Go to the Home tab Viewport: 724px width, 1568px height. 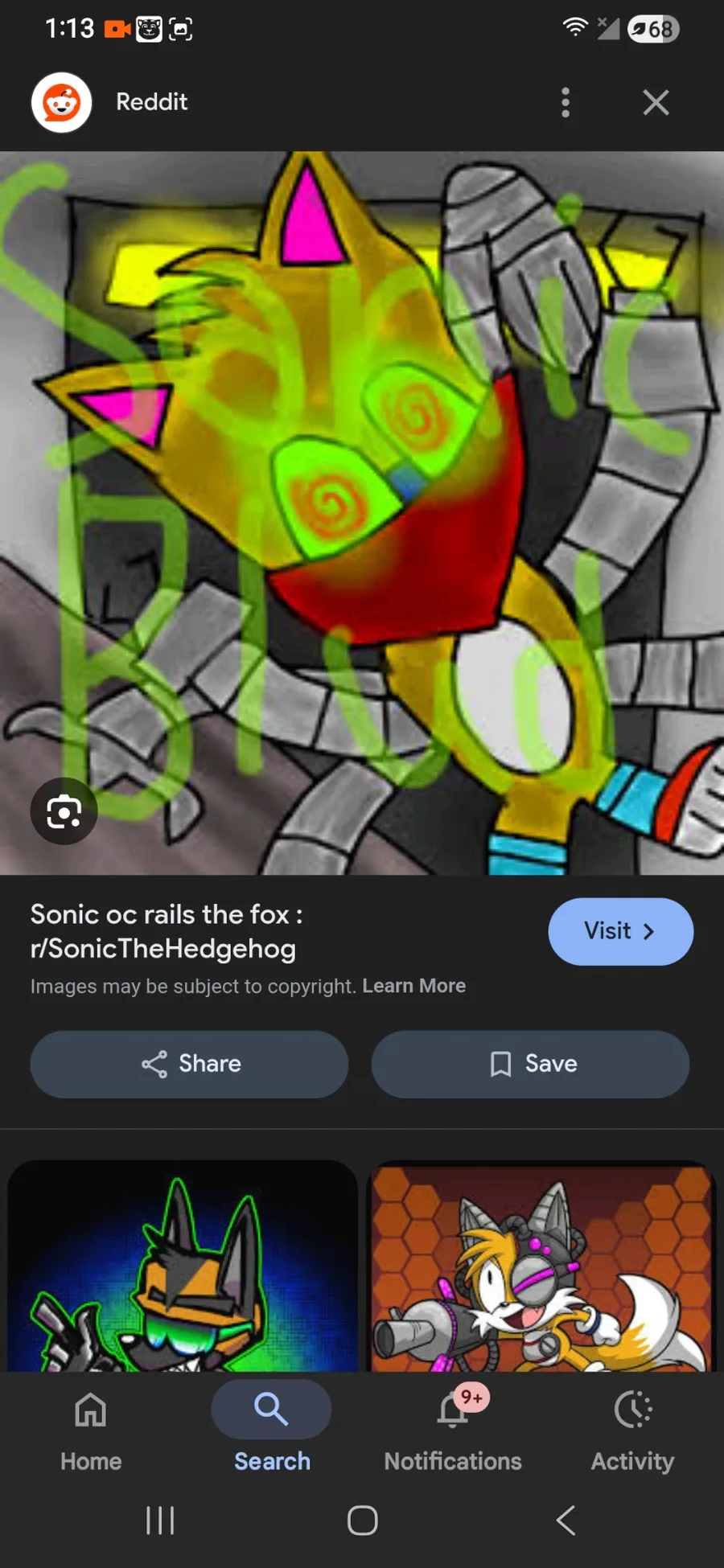point(91,1431)
